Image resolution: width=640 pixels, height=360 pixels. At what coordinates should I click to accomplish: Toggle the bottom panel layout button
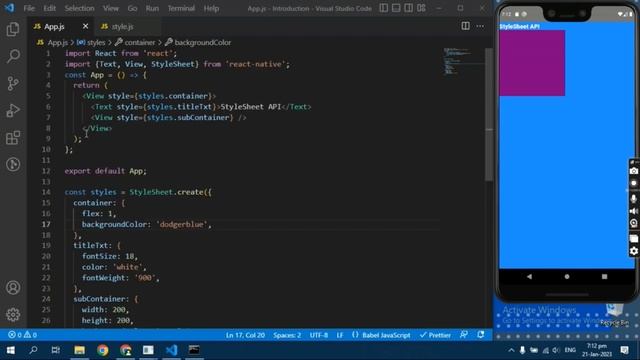click(x=396, y=8)
